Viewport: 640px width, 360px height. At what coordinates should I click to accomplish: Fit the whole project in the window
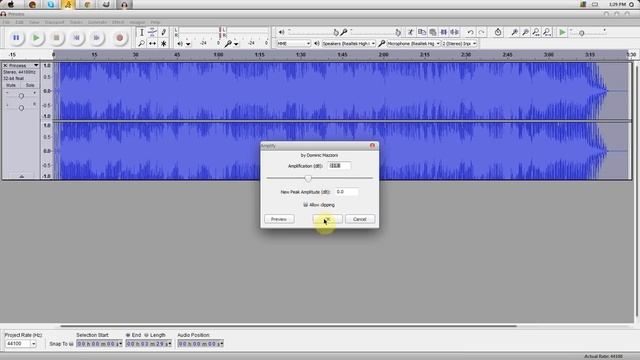point(547,32)
